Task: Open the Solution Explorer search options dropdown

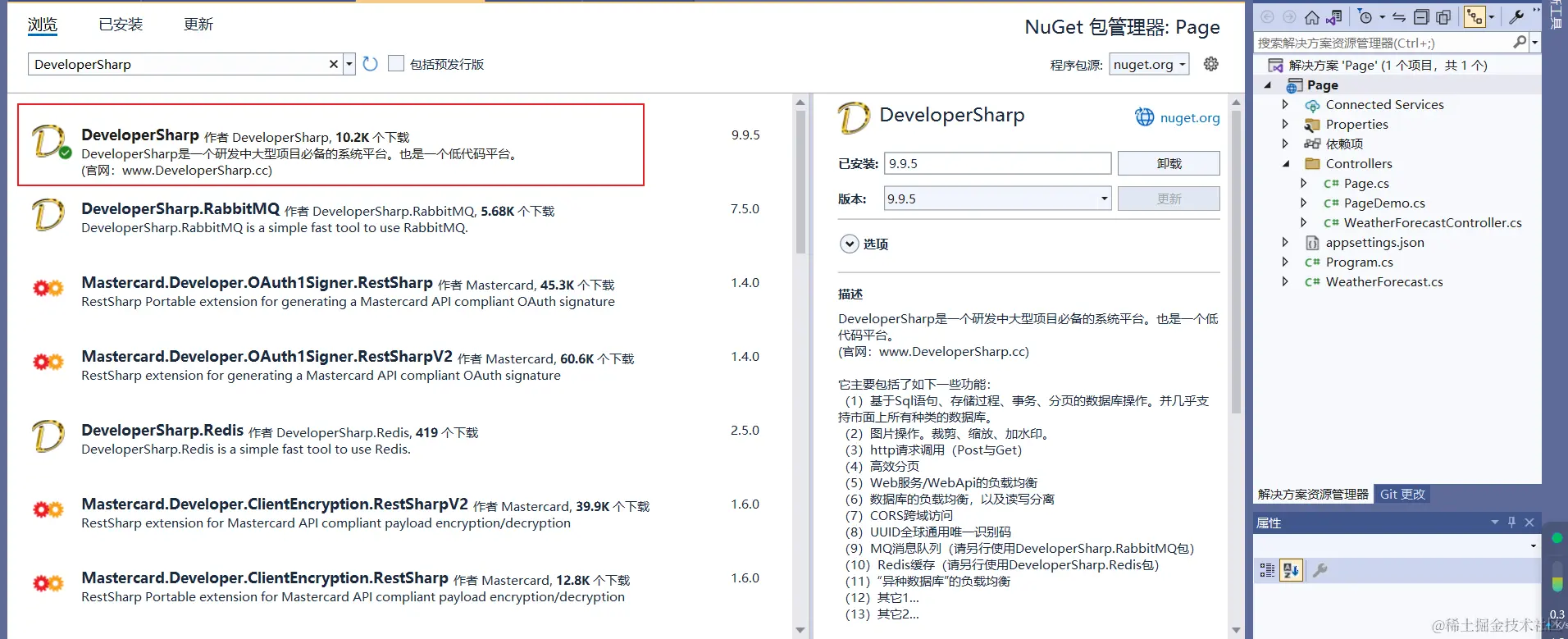Action: tap(1534, 42)
